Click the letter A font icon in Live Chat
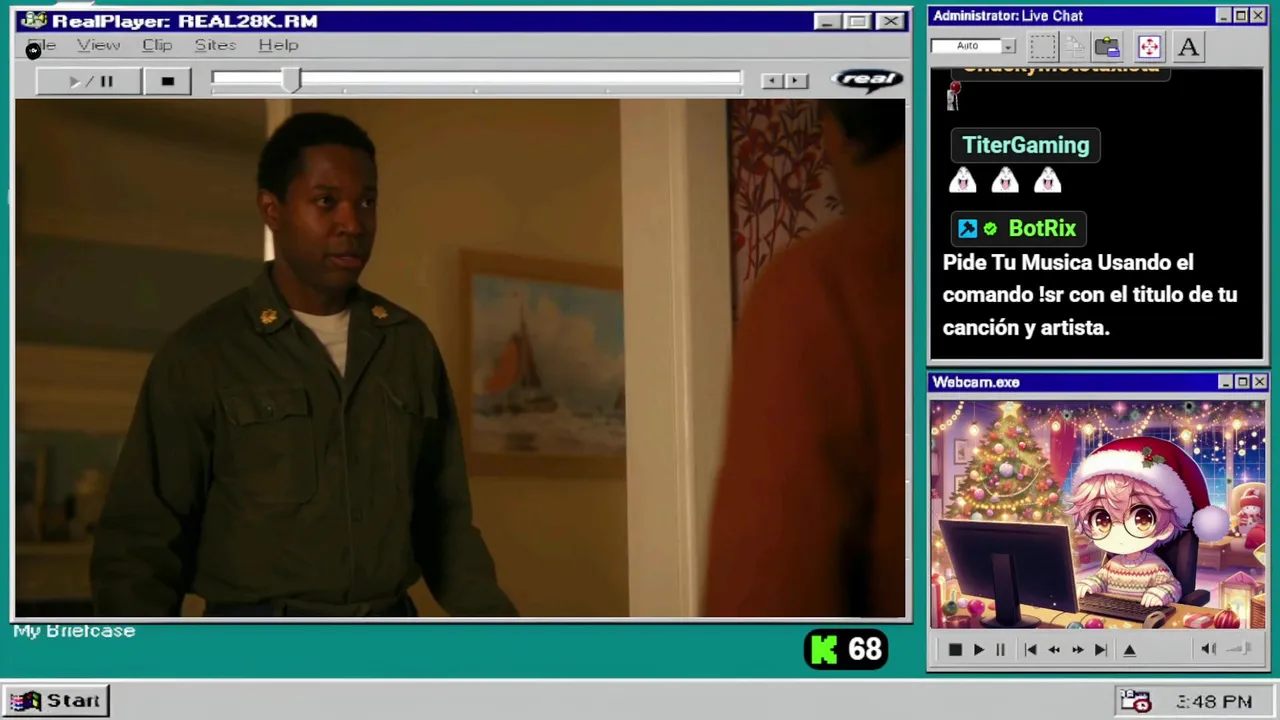1280x720 pixels. pyautogui.click(x=1188, y=46)
